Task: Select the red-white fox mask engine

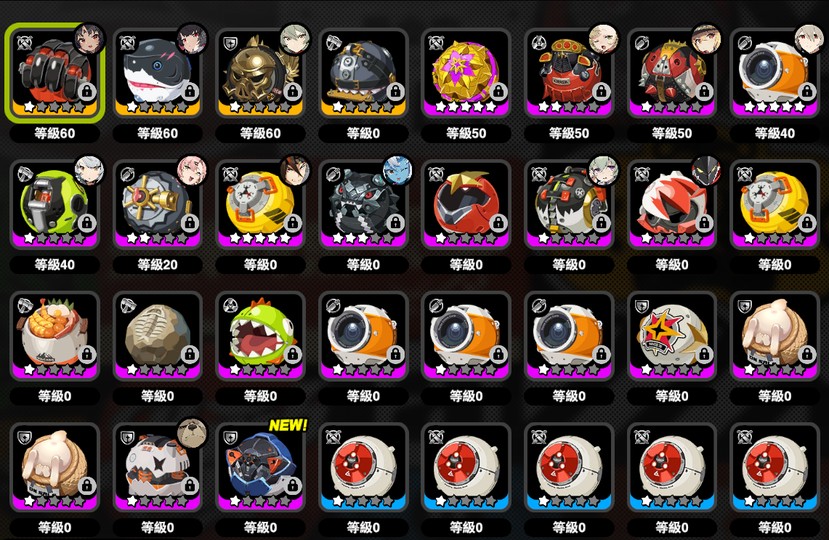Action: click(x=671, y=204)
